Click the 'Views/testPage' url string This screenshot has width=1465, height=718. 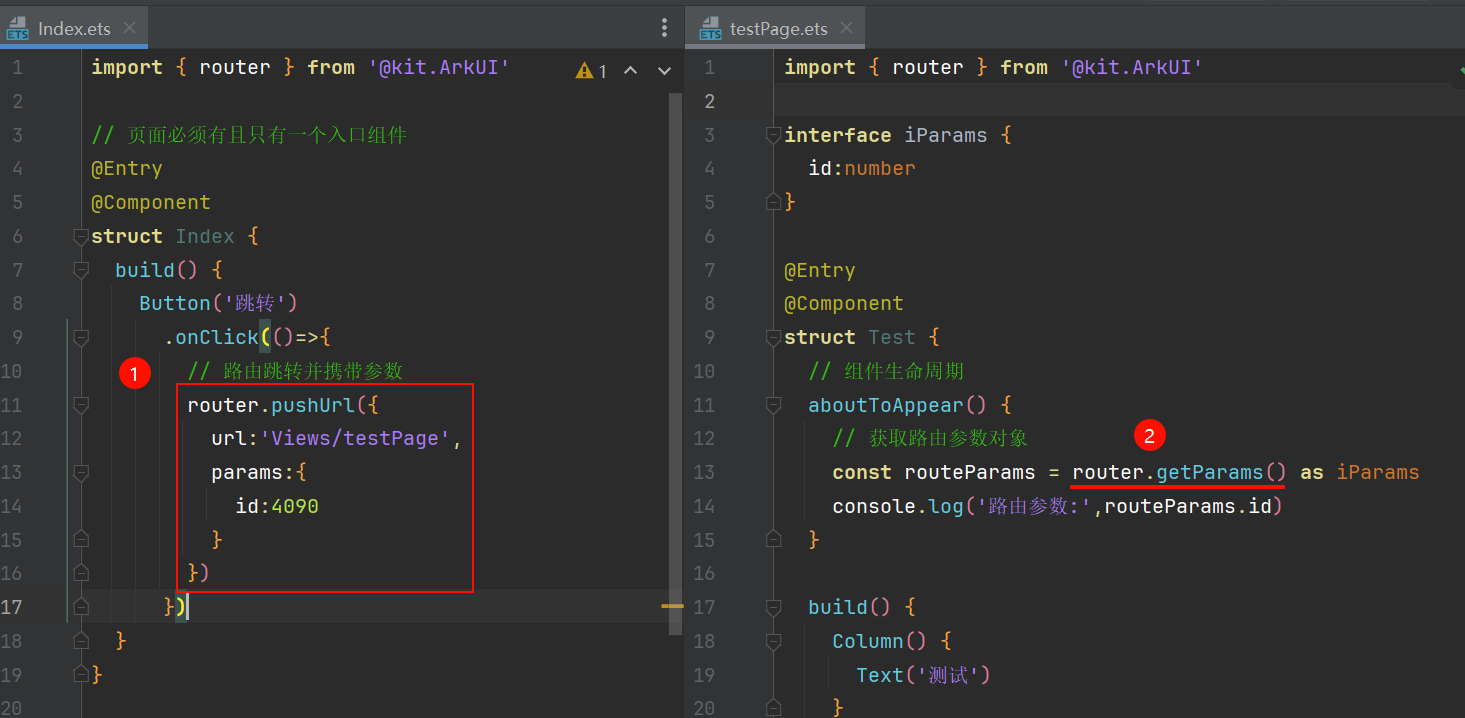(356, 439)
